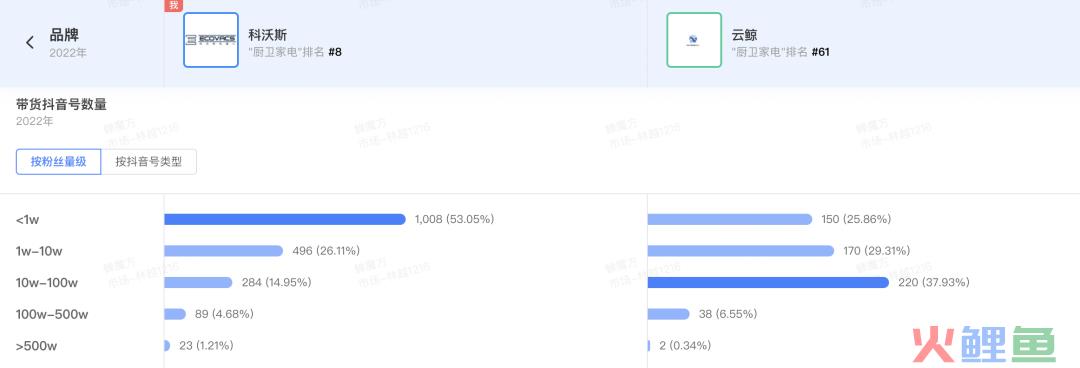Select the 科沃斯 brand name
Screen dimensions: 1080x368
268,35
